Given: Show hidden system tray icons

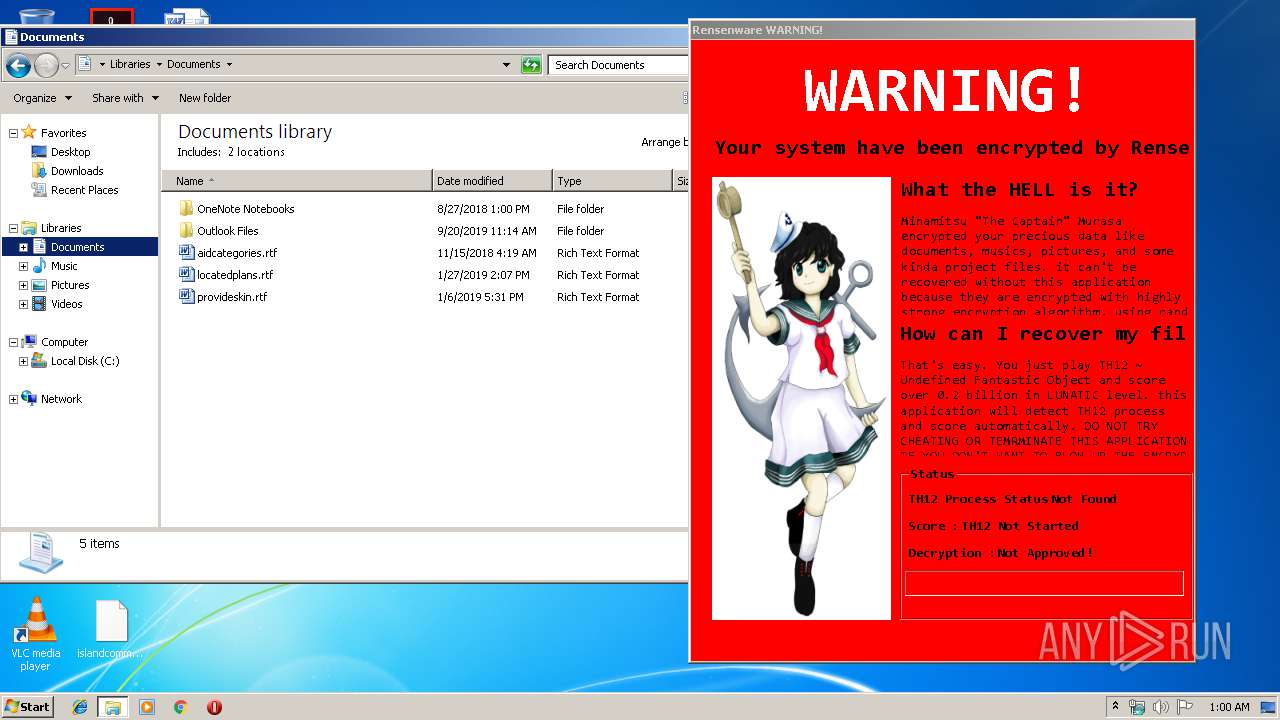Looking at the screenshot, I should [x=1115, y=707].
